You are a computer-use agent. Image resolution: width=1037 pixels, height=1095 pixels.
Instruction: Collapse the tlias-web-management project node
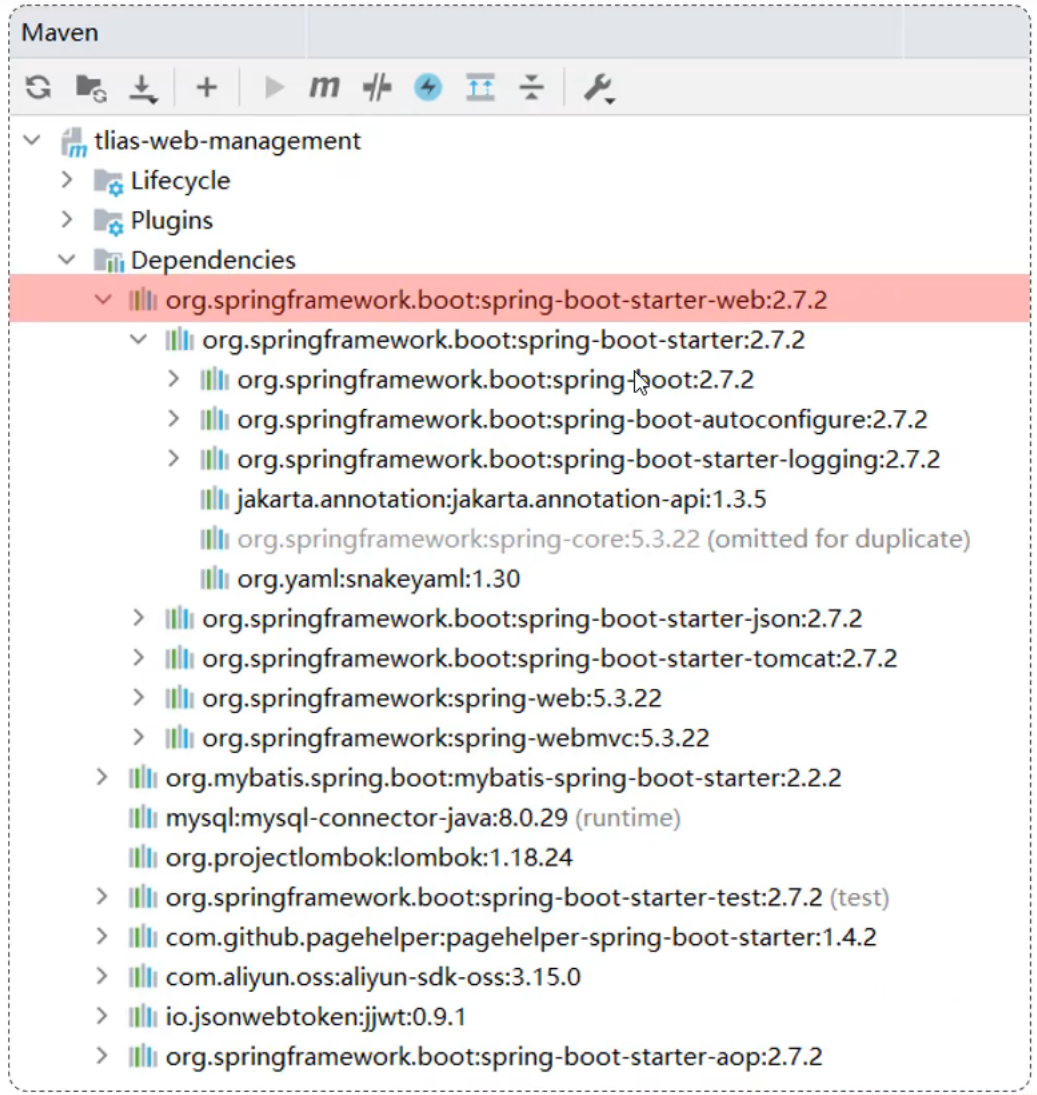pos(32,140)
